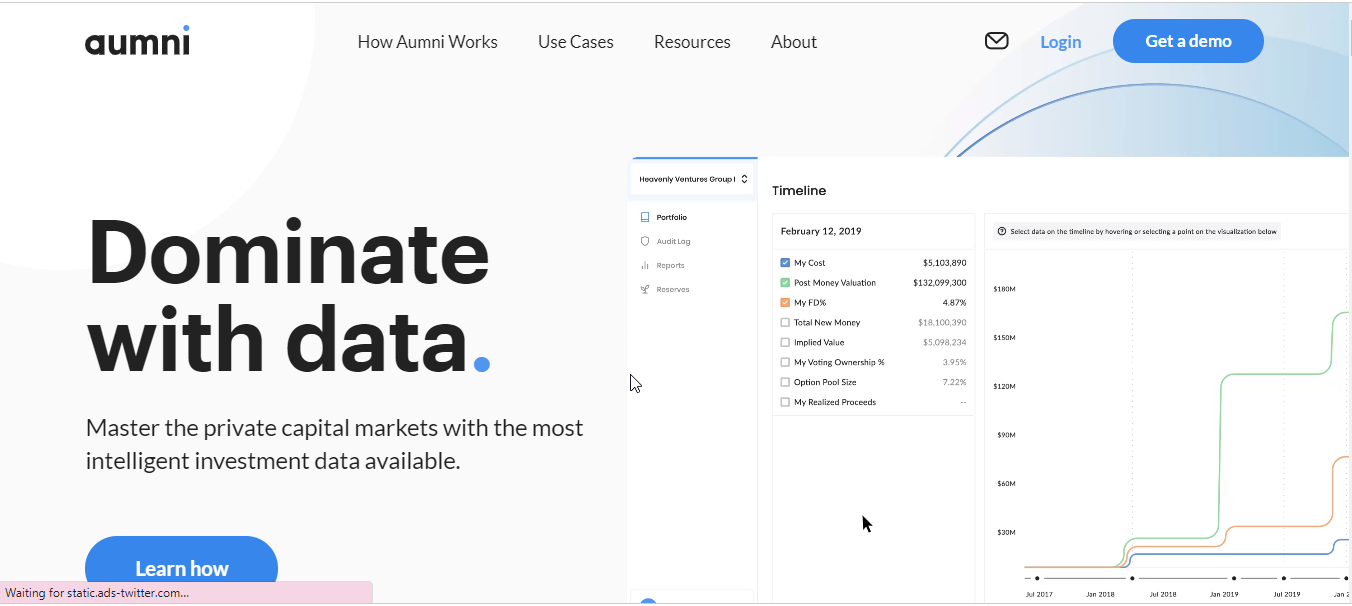
Task: Click the blue circle icon at sidebar bottom
Action: (649, 600)
